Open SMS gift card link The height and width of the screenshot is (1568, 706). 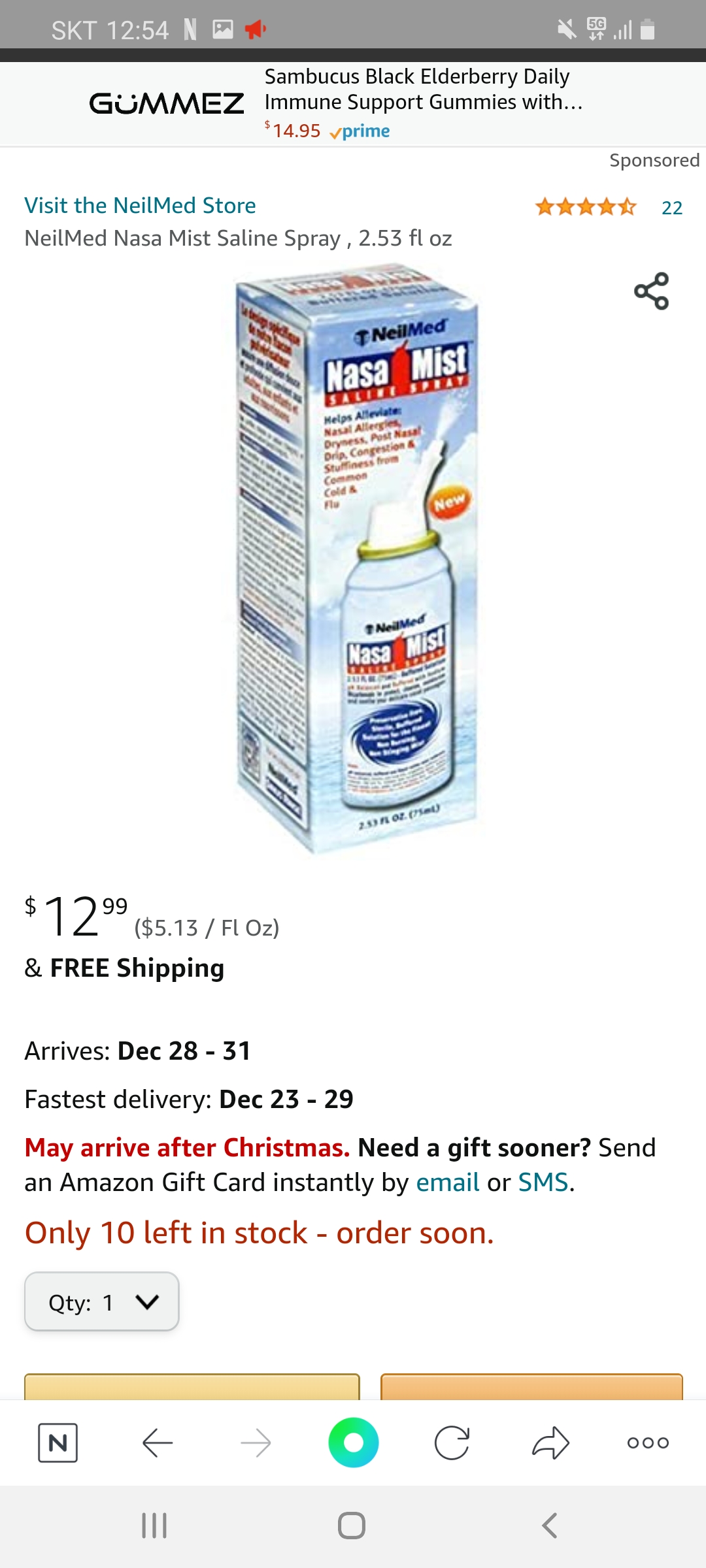point(543,1182)
